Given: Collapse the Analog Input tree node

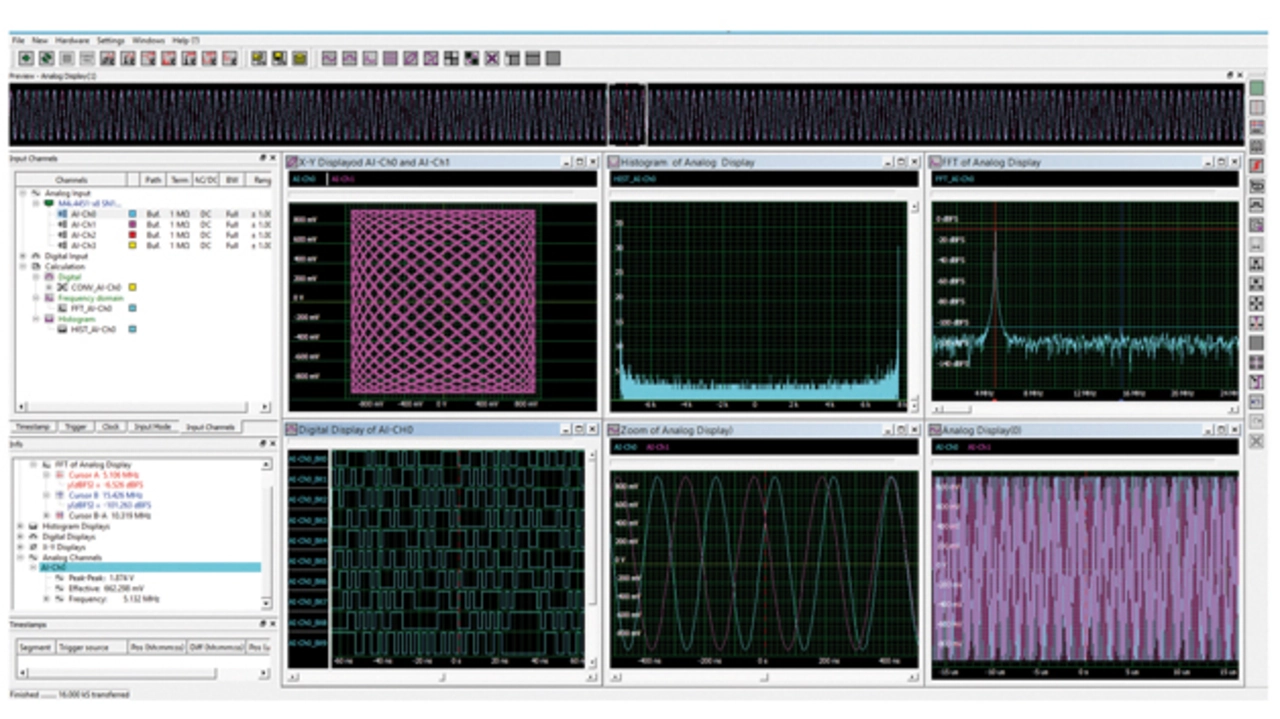Looking at the screenshot, I should coord(22,192).
